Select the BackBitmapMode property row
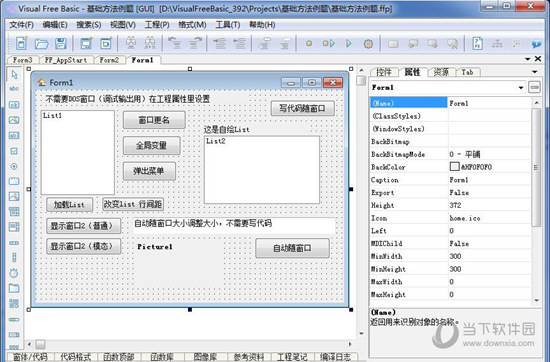 pos(450,154)
